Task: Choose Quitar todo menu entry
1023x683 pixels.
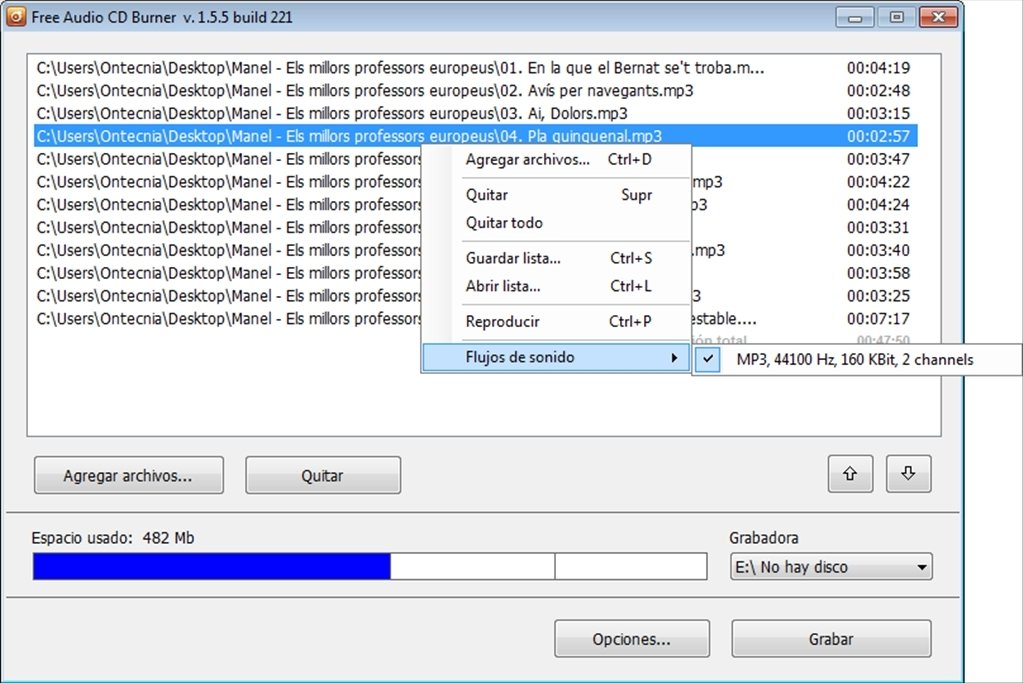Action: tap(558, 223)
